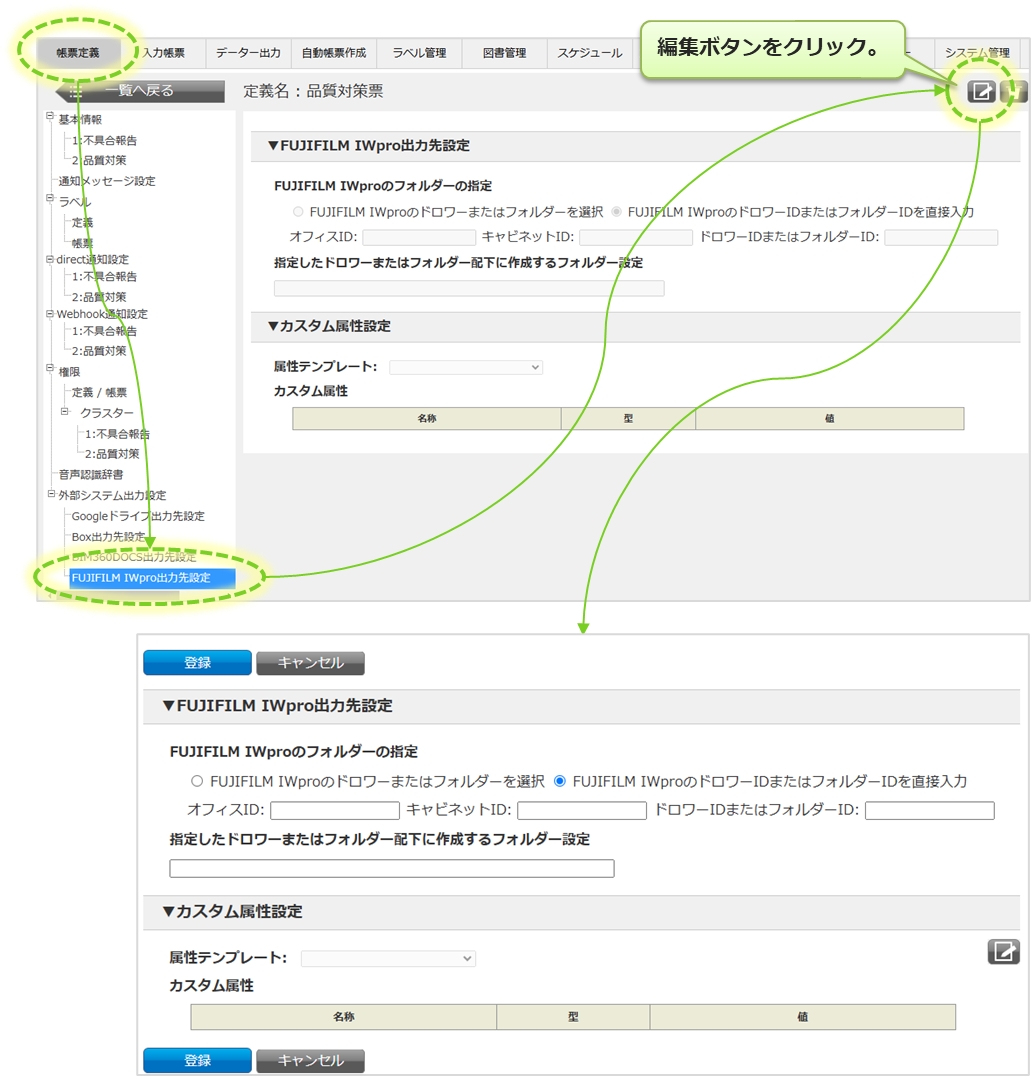
Task: Click the top 登録 button
Action: tap(197, 663)
